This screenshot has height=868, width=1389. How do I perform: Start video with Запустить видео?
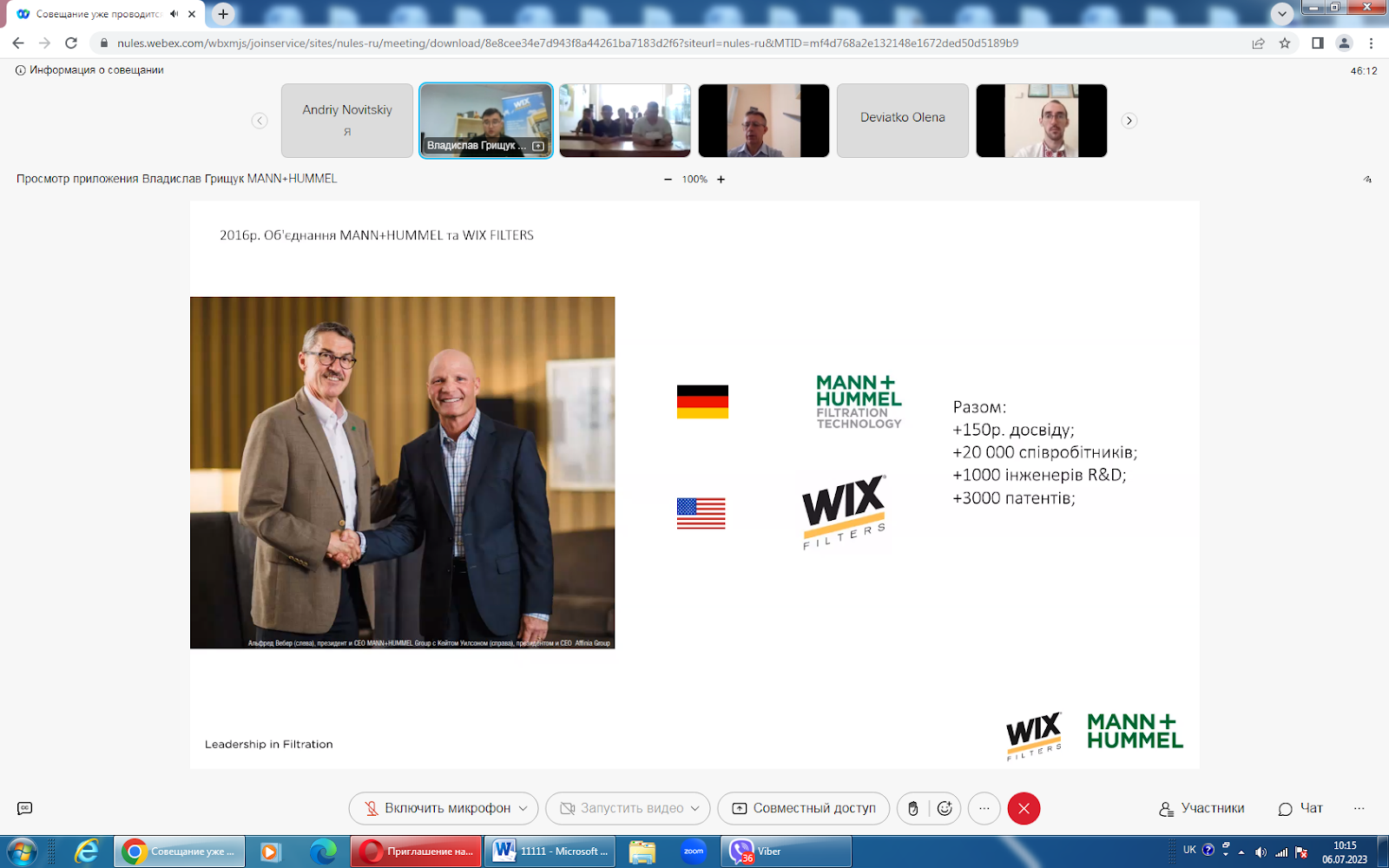click(x=622, y=808)
